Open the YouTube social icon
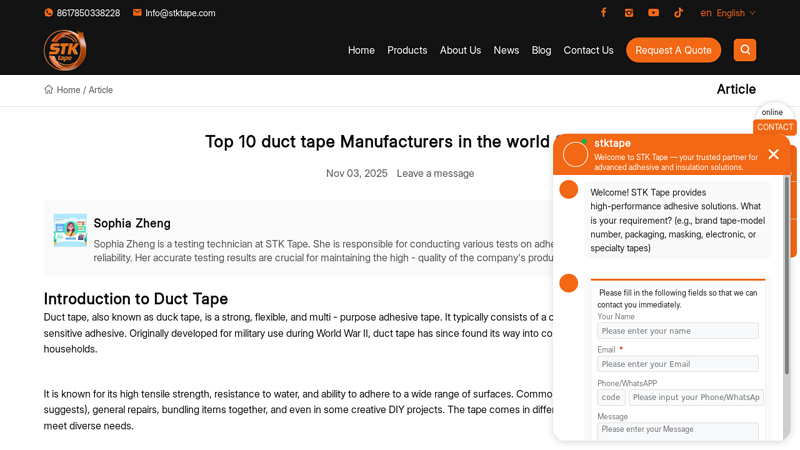Viewport: 800px width, 450px height. pyautogui.click(x=654, y=13)
